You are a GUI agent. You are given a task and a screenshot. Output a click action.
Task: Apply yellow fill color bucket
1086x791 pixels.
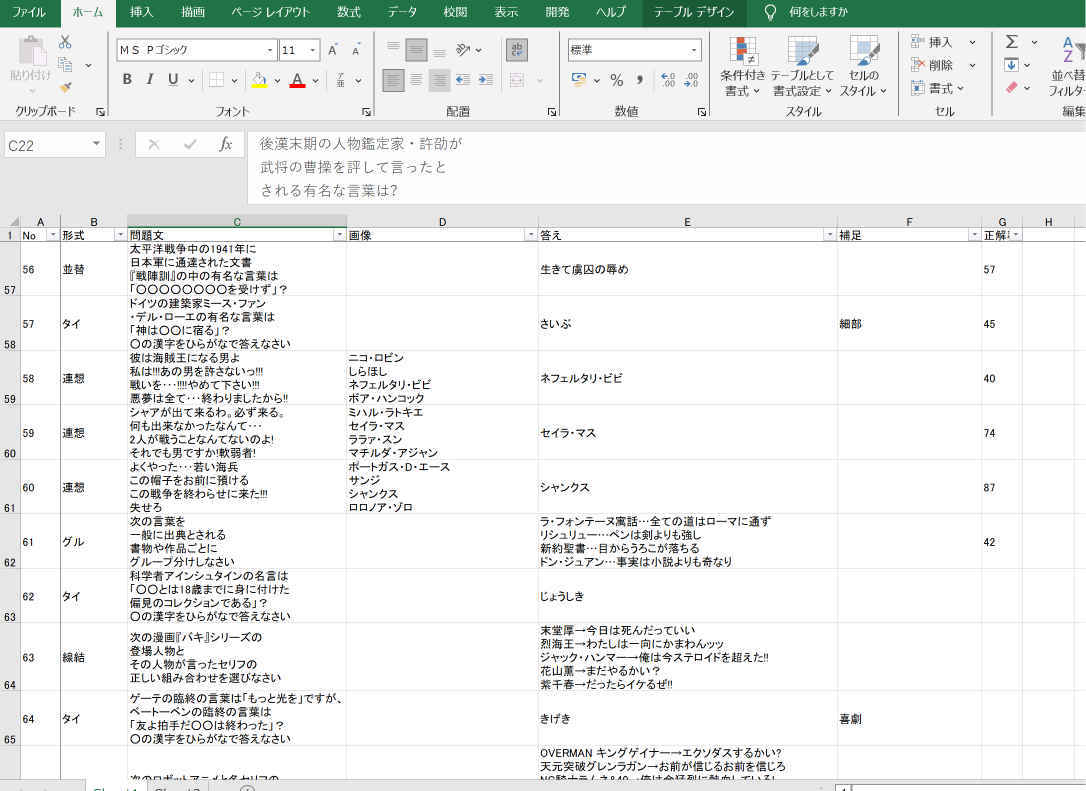pyautogui.click(x=259, y=80)
